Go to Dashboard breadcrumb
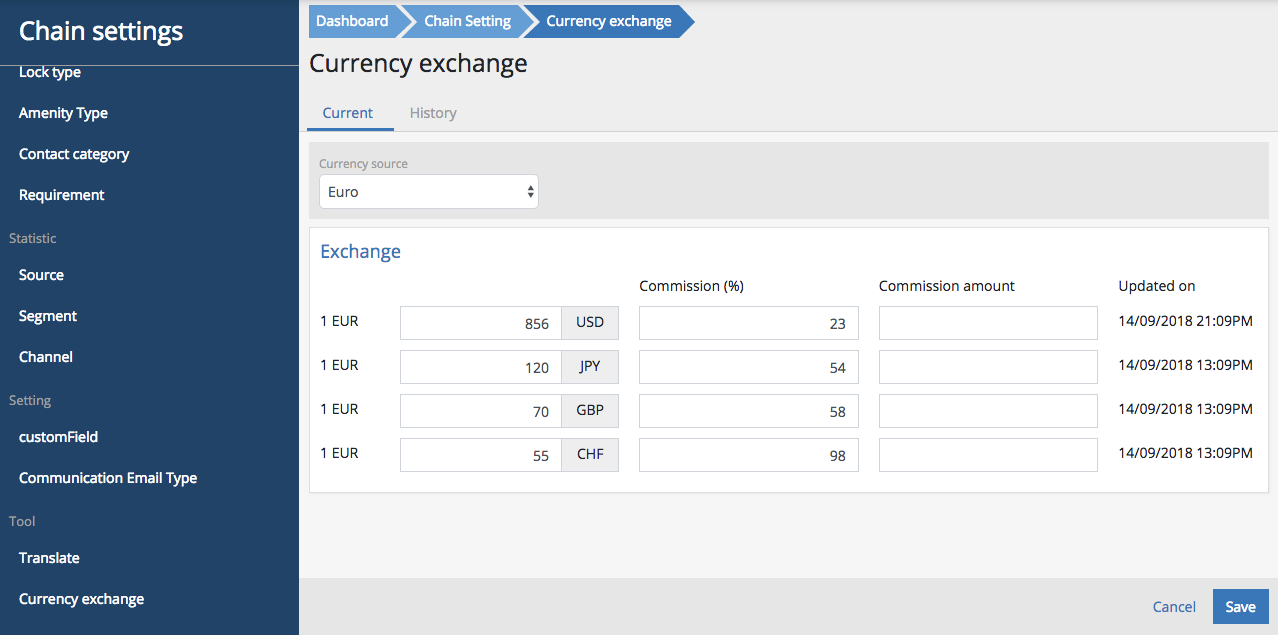Viewport: 1278px width, 635px height. [x=352, y=21]
